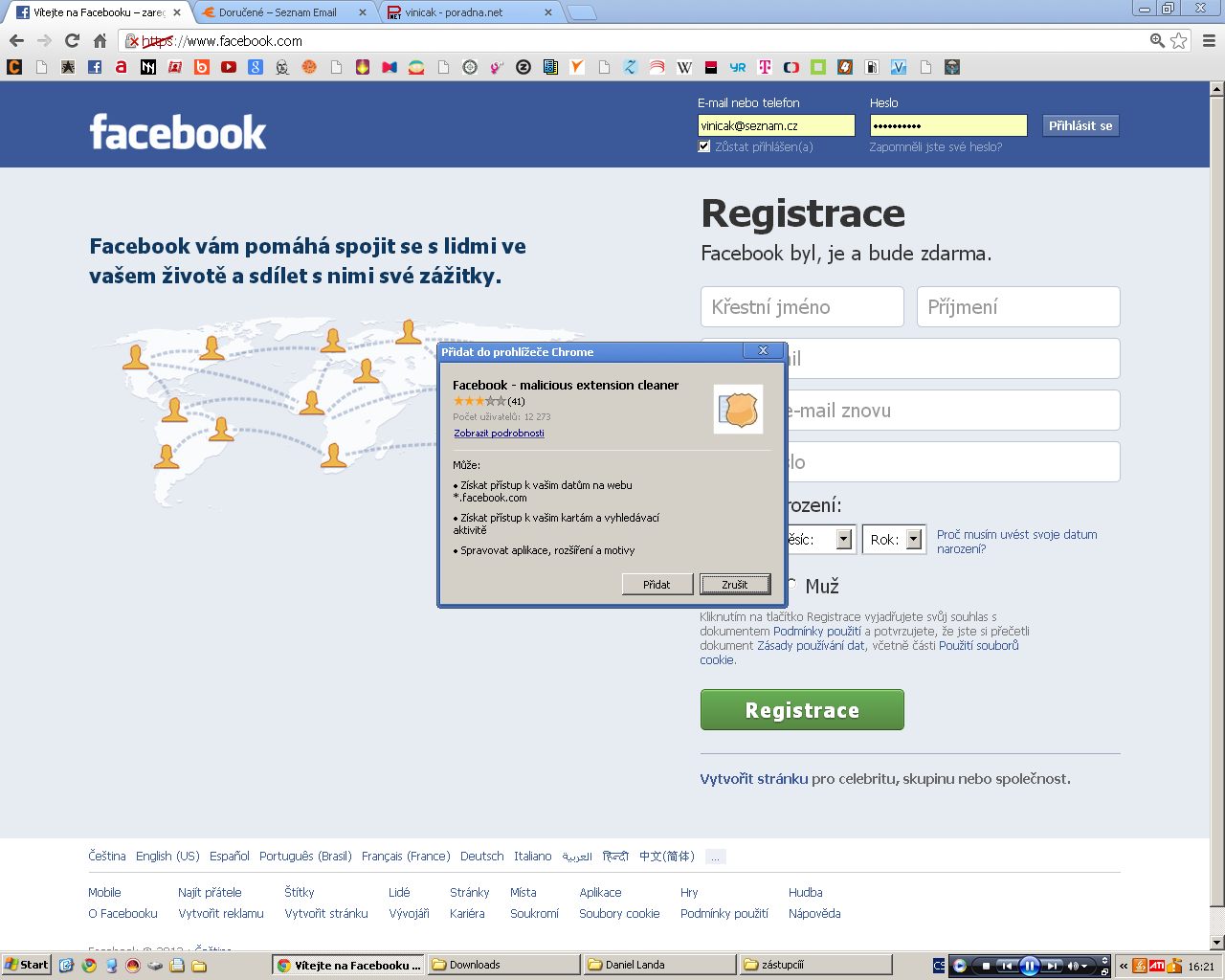Click the page scrollbar down arrow
1225x980 pixels.
tap(1217, 942)
